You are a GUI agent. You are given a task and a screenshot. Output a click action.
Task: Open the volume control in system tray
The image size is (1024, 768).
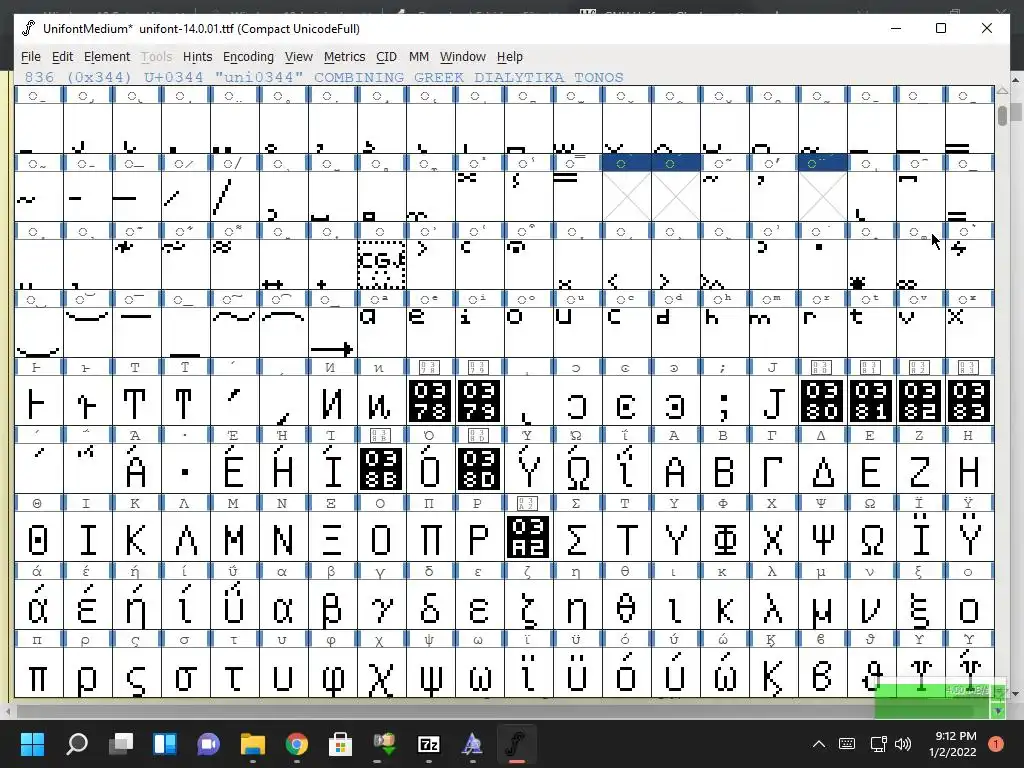[903, 744]
